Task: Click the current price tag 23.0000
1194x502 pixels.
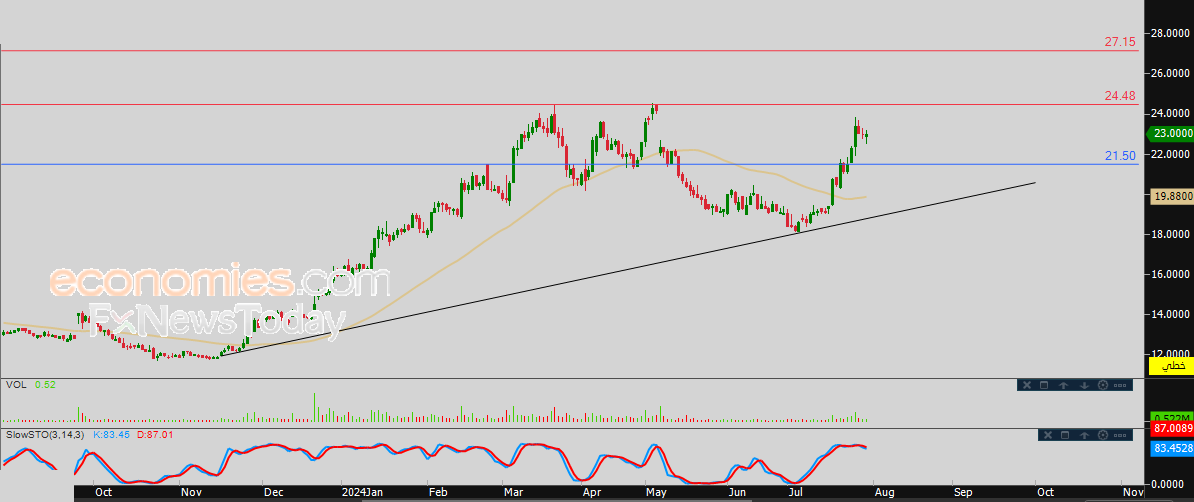Action: (x=1171, y=133)
